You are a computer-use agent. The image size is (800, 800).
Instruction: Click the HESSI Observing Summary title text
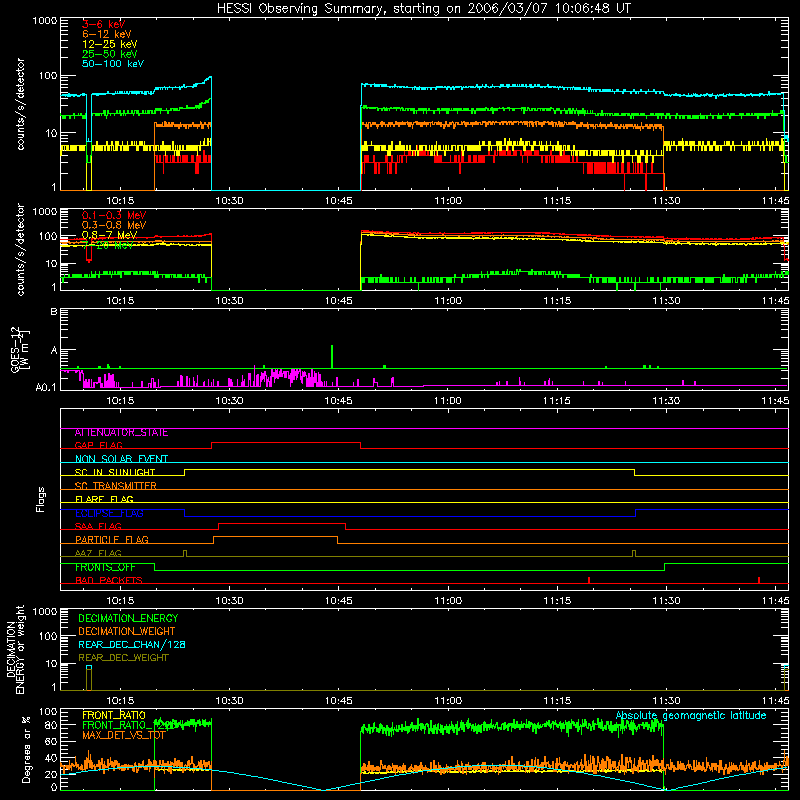coord(423,9)
